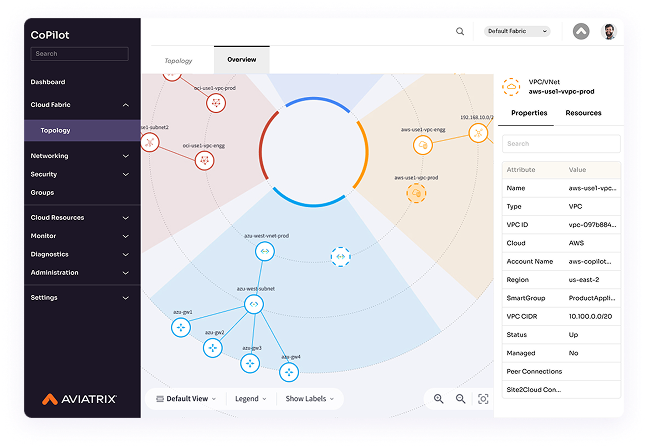The height and width of the screenshot is (448, 648).
Task: Click the VPC/VNet cloud icon in properties panel
Action: point(511,87)
